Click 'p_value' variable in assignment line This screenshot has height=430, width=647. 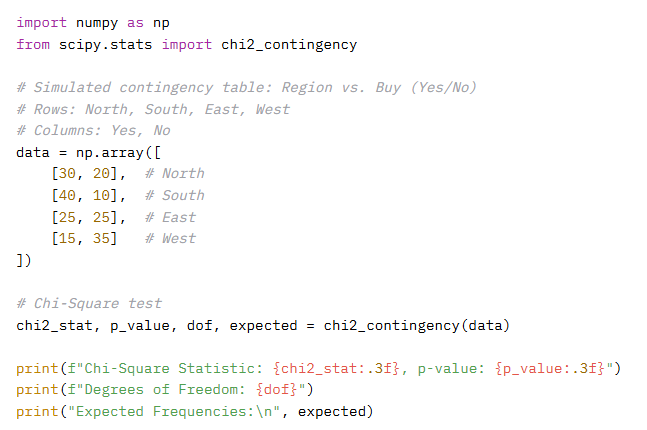(140, 326)
